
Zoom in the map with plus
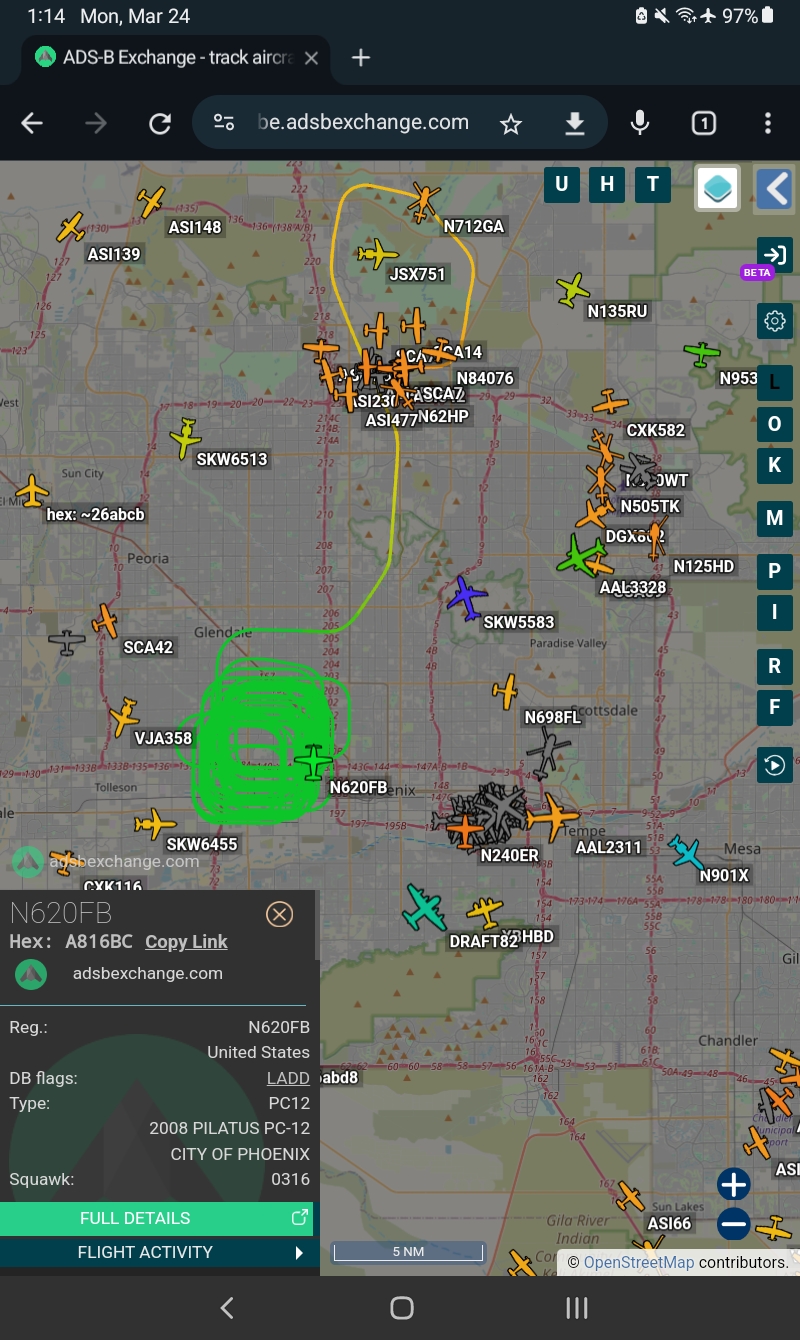734,1185
